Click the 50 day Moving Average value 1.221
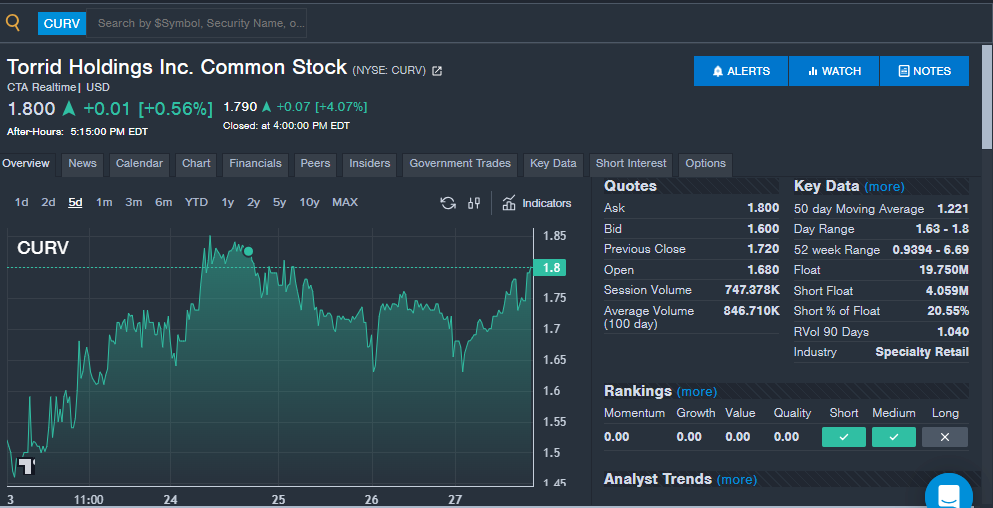The image size is (993, 508). (953, 209)
